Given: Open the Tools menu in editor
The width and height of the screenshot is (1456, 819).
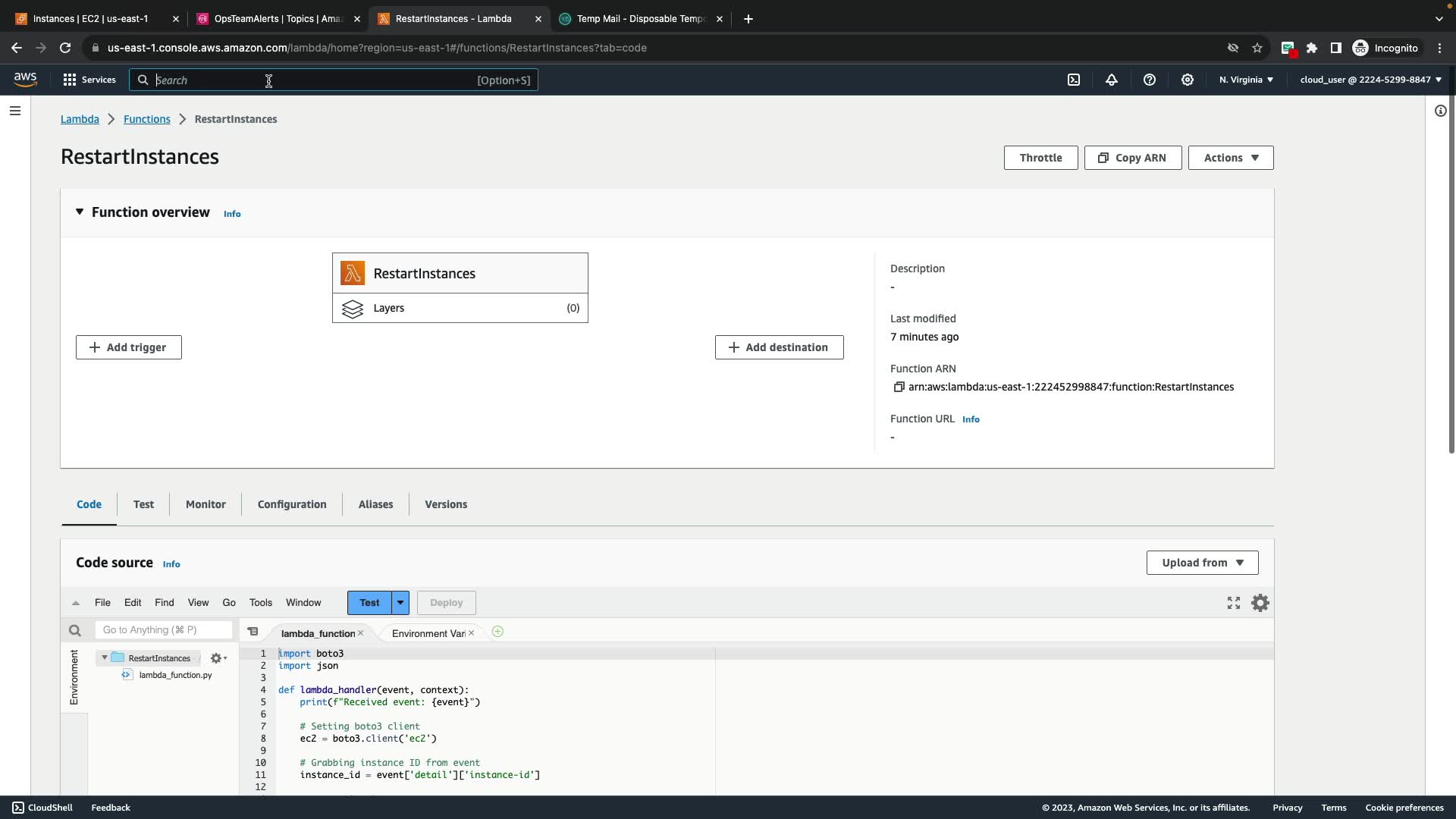Looking at the screenshot, I should (260, 603).
